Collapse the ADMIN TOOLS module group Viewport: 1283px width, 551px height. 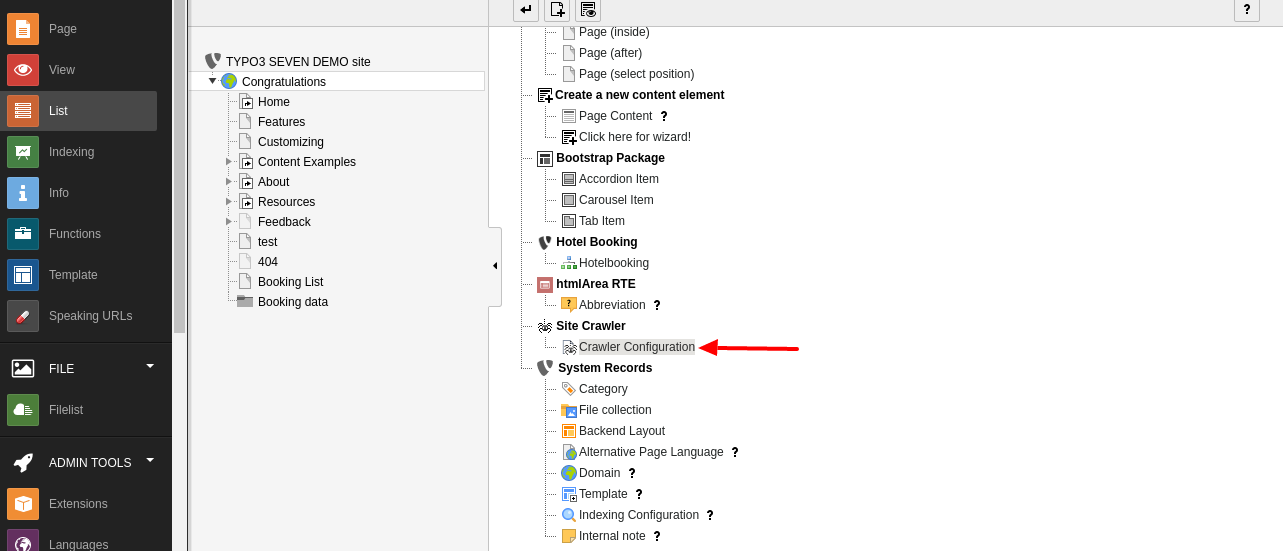(150, 461)
